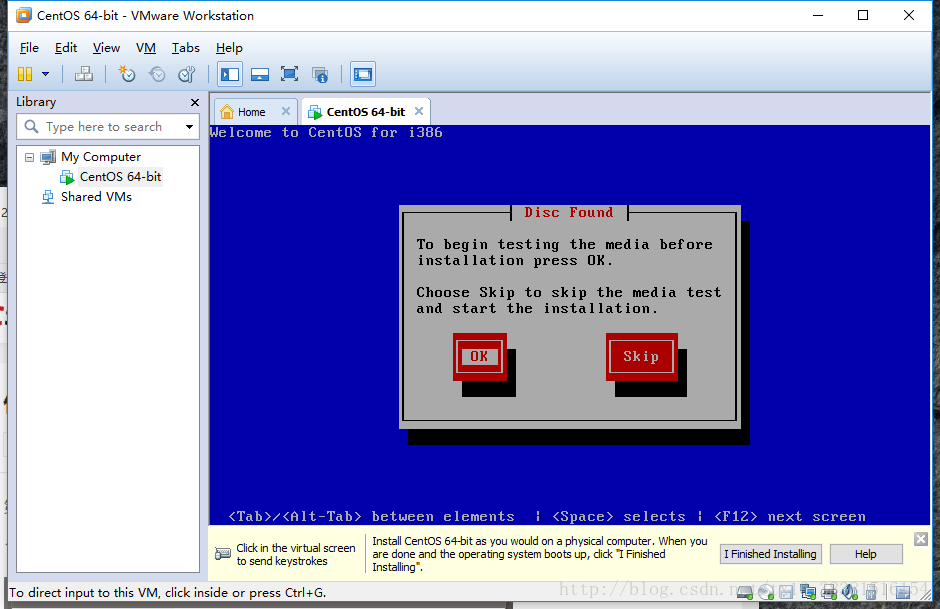The width and height of the screenshot is (940, 609).
Task: Open the Tabs menu
Action: click(x=185, y=48)
